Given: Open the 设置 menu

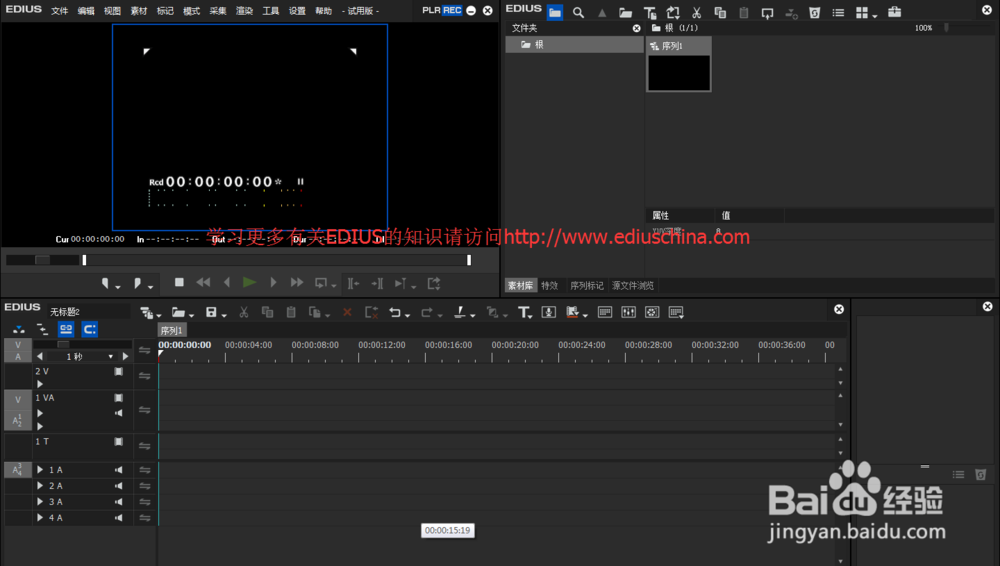Looking at the screenshot, I should (x=297, y=11).
